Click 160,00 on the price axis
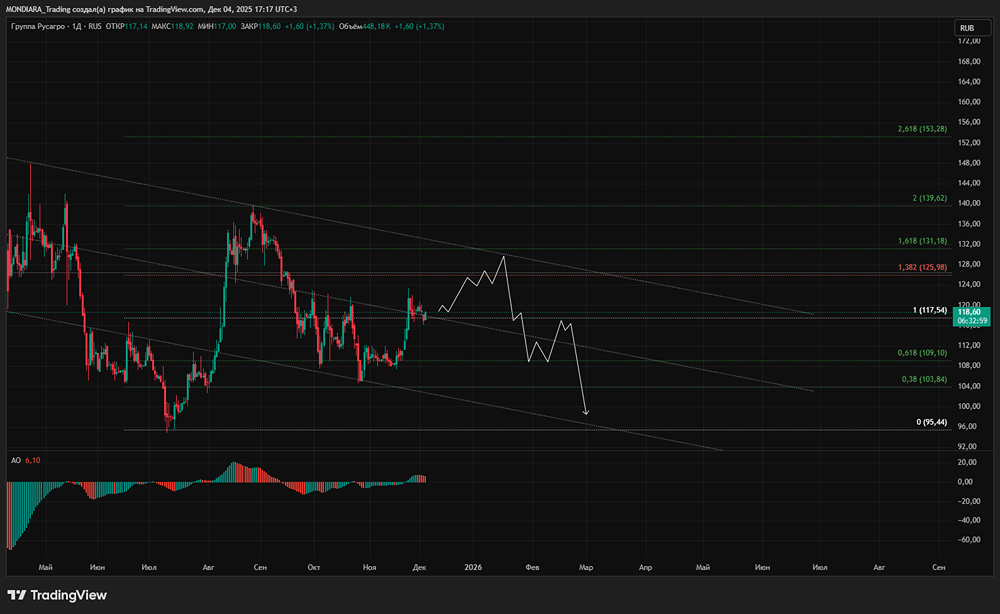Viewport: 1000px width, 614px height. tap(969, 102)
